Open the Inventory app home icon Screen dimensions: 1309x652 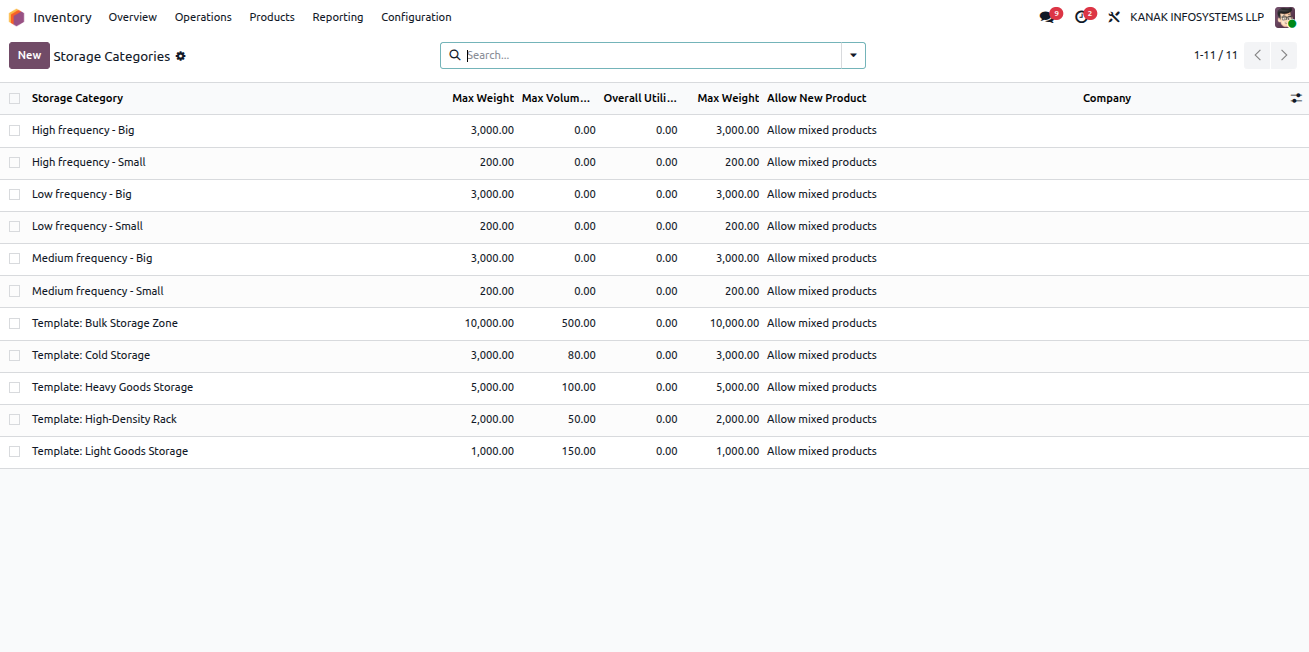point(16,17)
